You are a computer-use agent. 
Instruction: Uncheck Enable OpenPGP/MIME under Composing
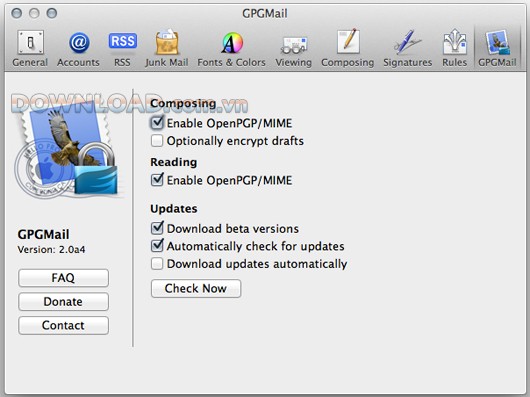tap(157, 123)
